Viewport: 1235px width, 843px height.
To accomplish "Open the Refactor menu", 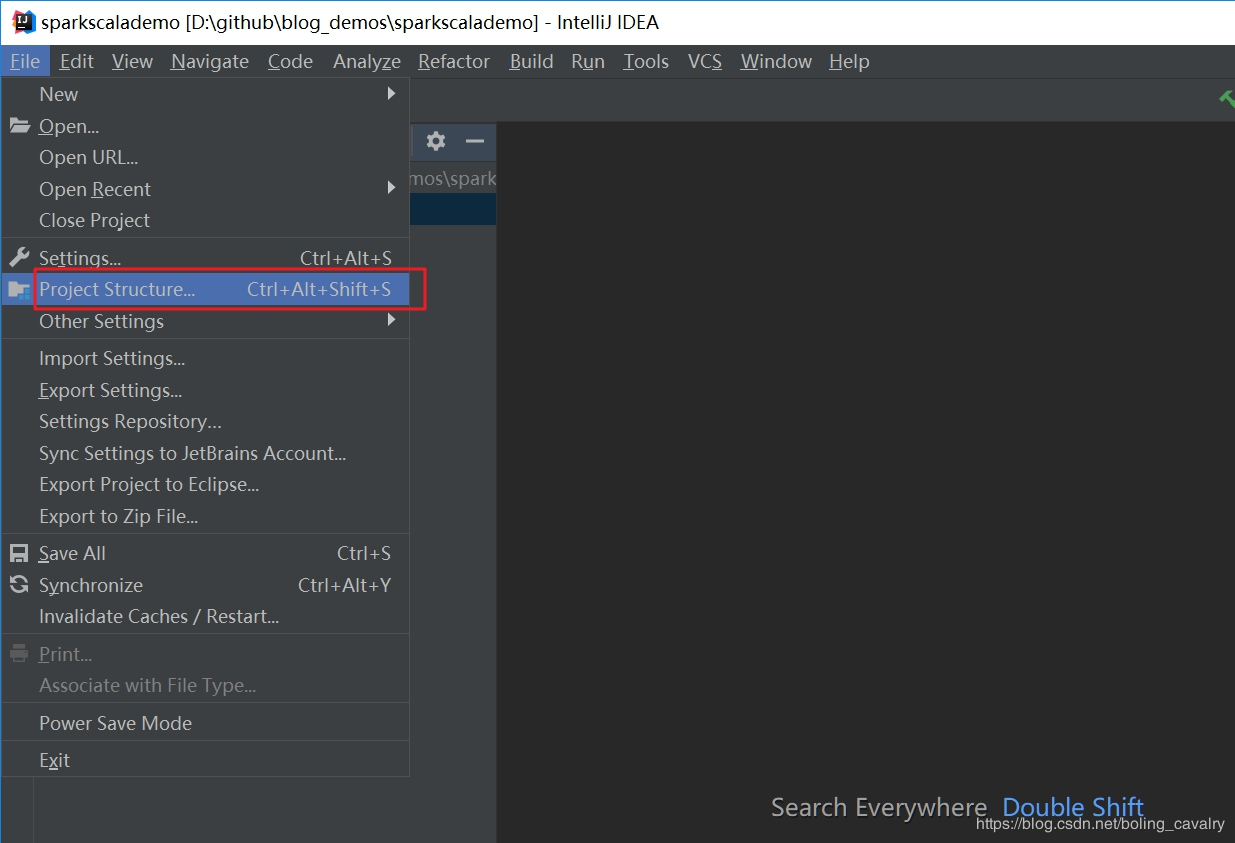I will tap(454, 61).
